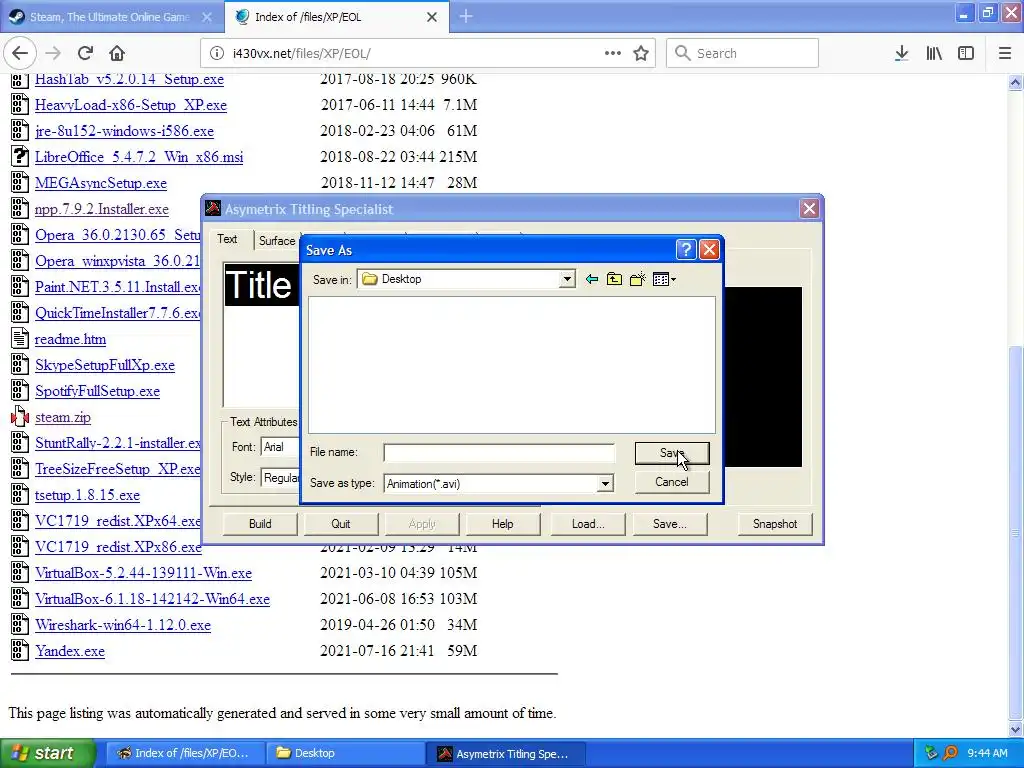Open the View menu icon in Save As

pos(664,280)
